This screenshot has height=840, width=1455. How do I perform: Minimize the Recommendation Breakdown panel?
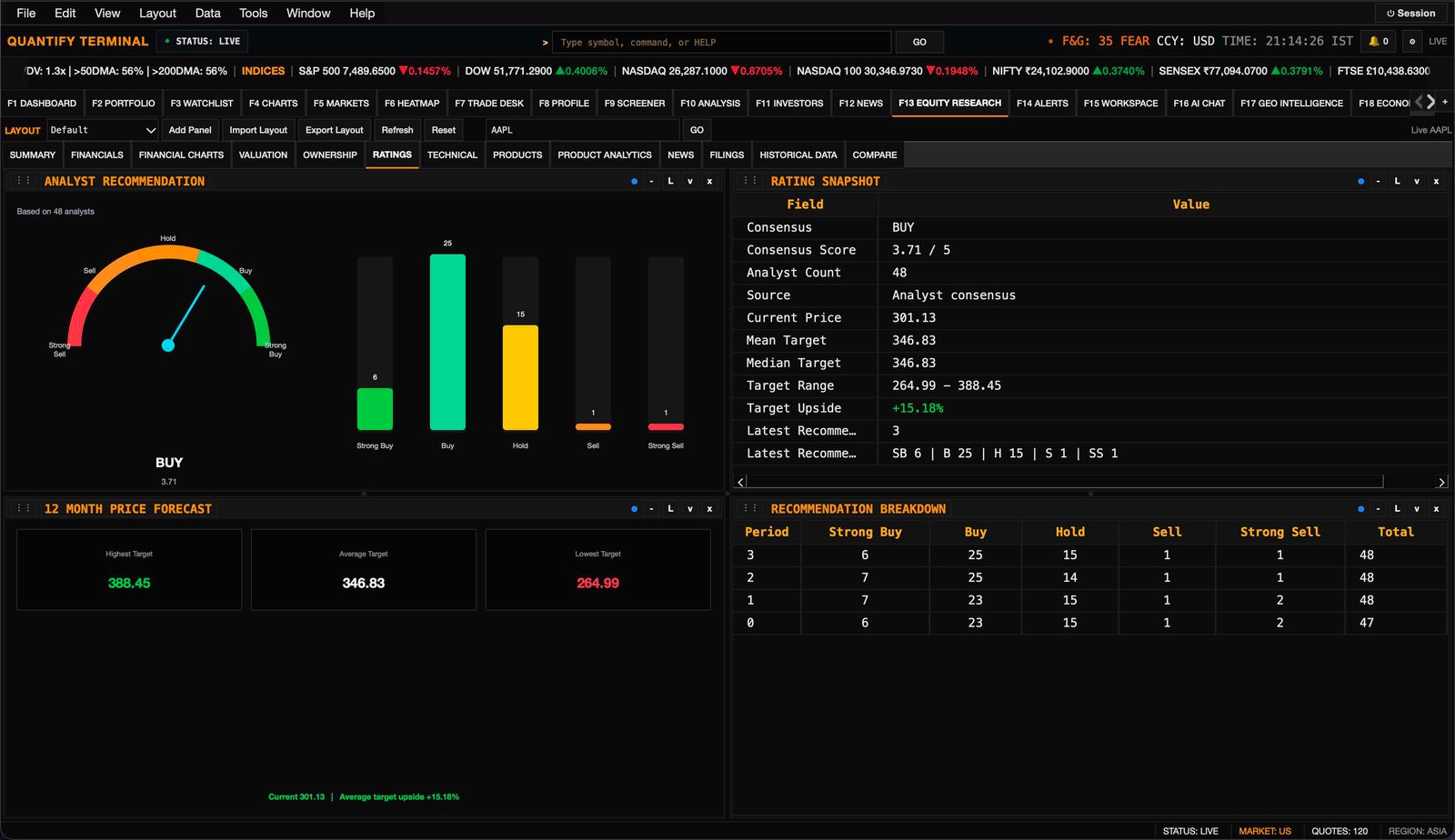point(1378,508)
